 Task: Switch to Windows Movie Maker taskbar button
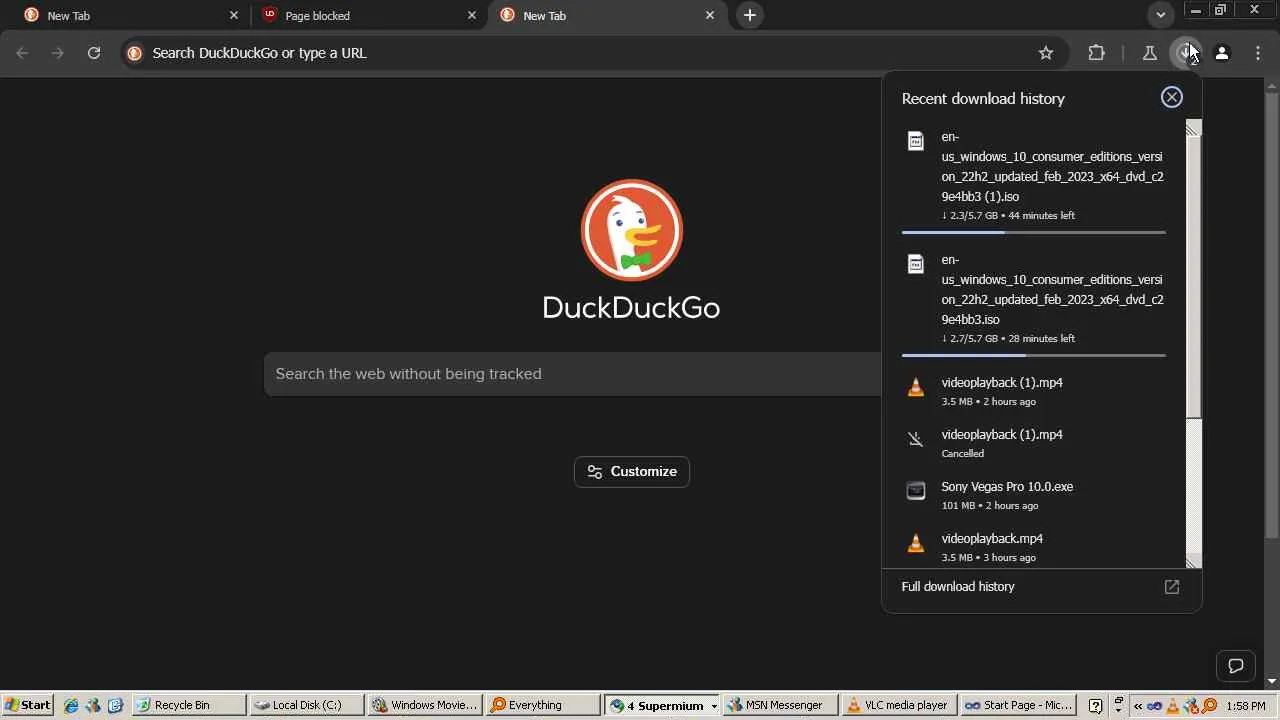tap(425, 705)
